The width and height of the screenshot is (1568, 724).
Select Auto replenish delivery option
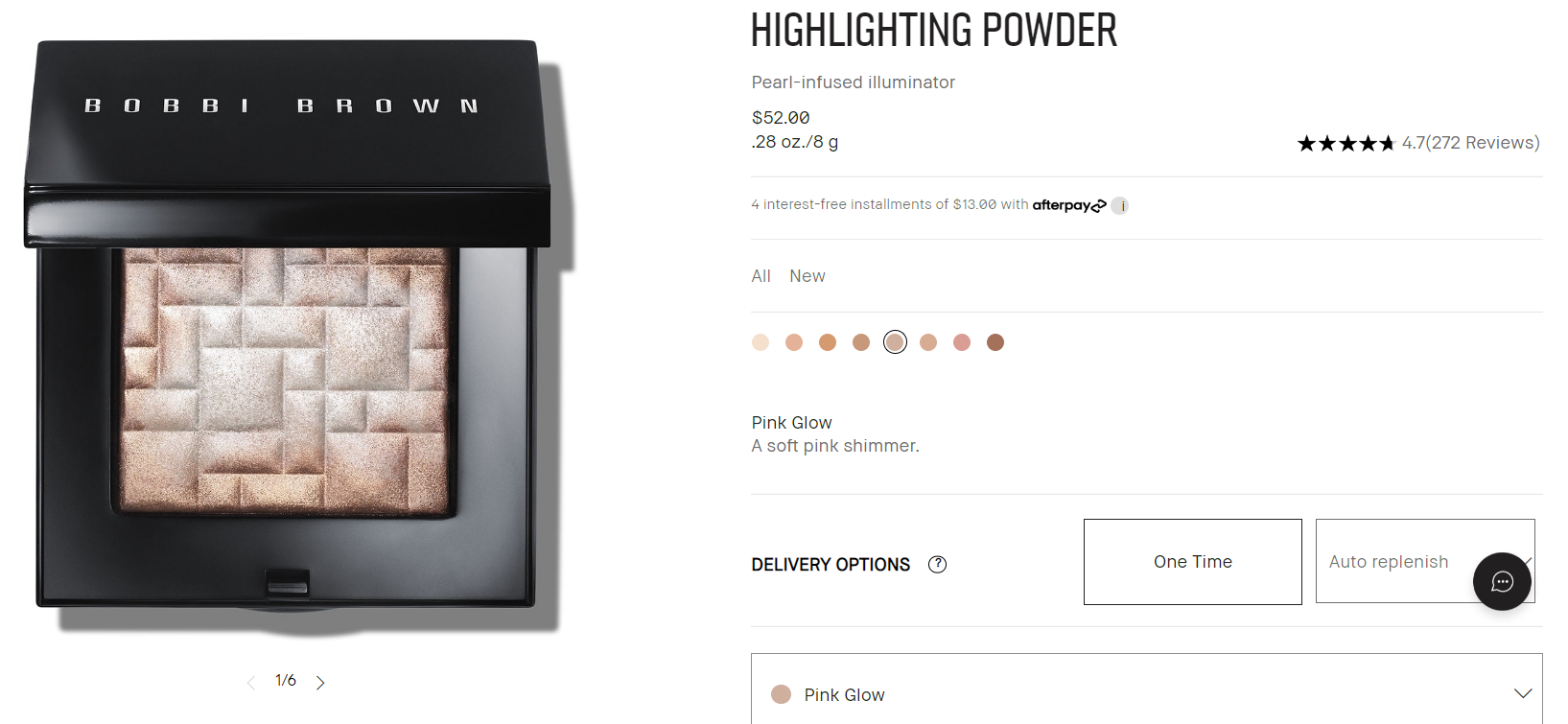point(1391,562)
